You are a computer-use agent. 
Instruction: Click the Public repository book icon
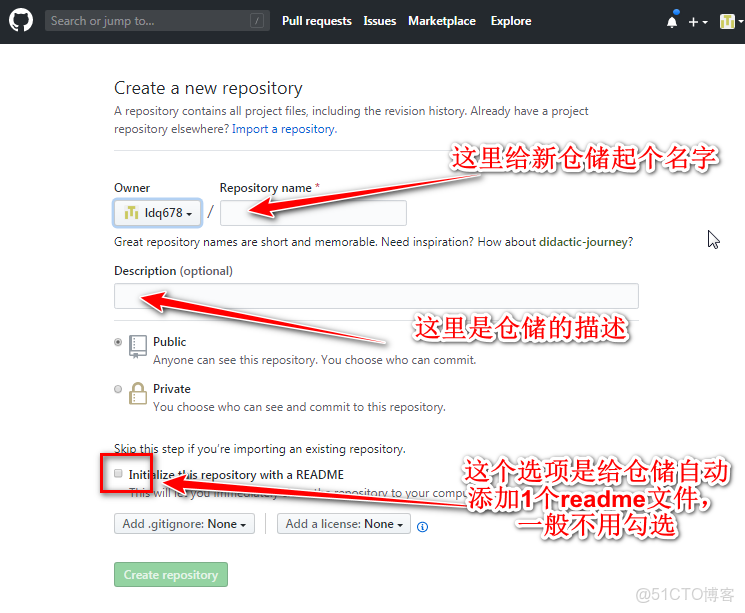pos(138,346)
